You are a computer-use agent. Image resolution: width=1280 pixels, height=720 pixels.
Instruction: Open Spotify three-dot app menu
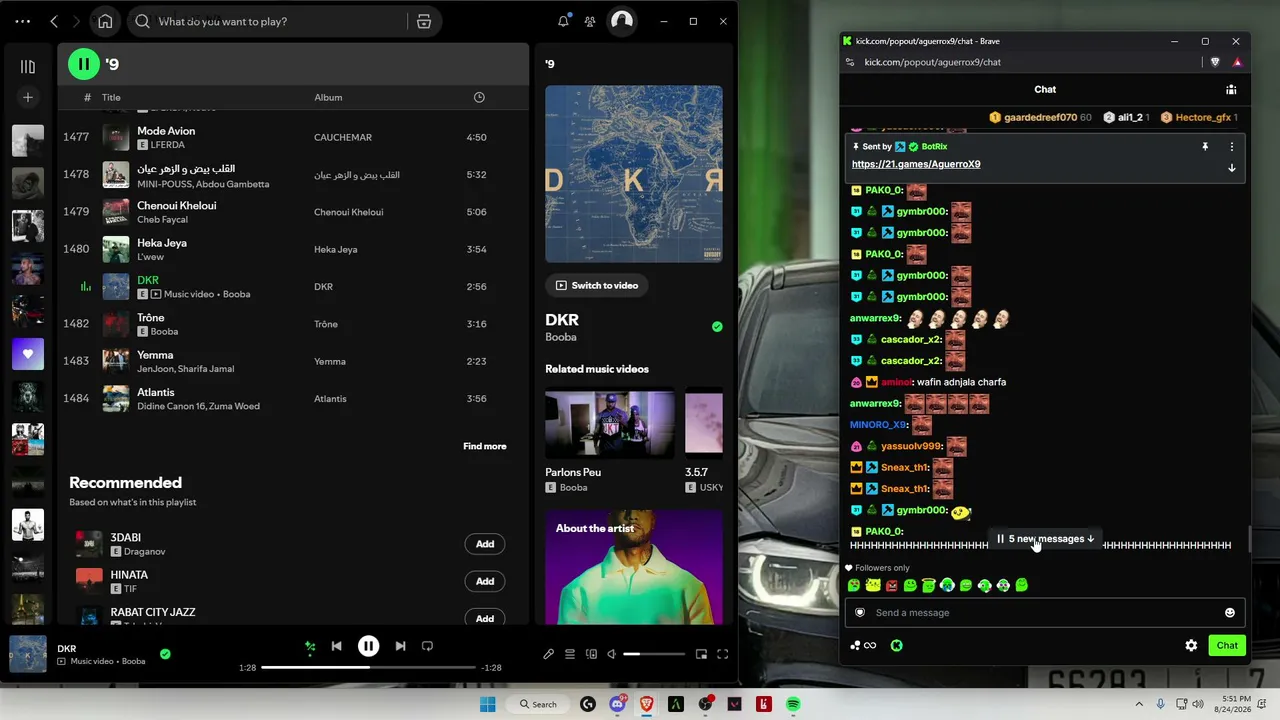tap(22, 21)
